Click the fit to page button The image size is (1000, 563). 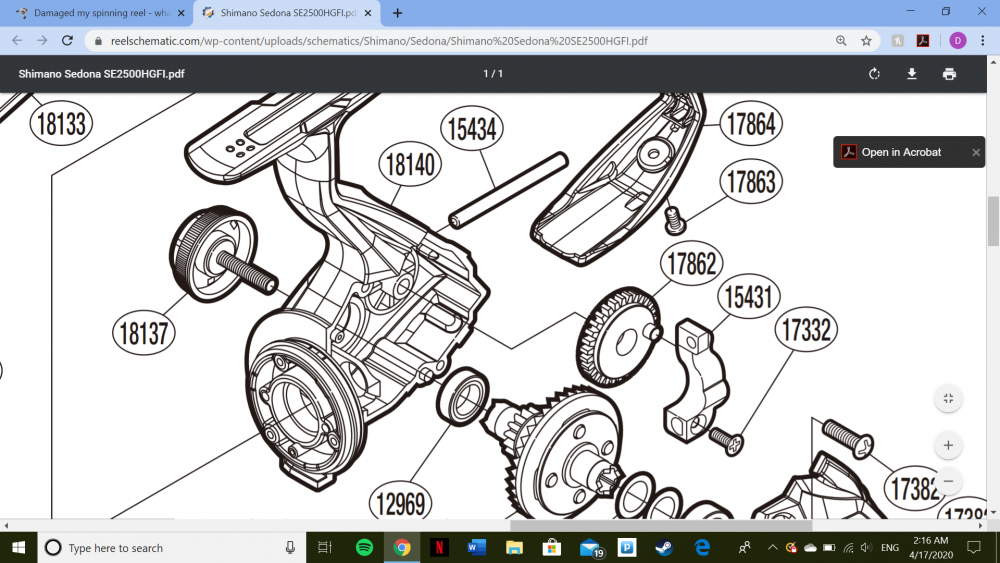[948, 398]
